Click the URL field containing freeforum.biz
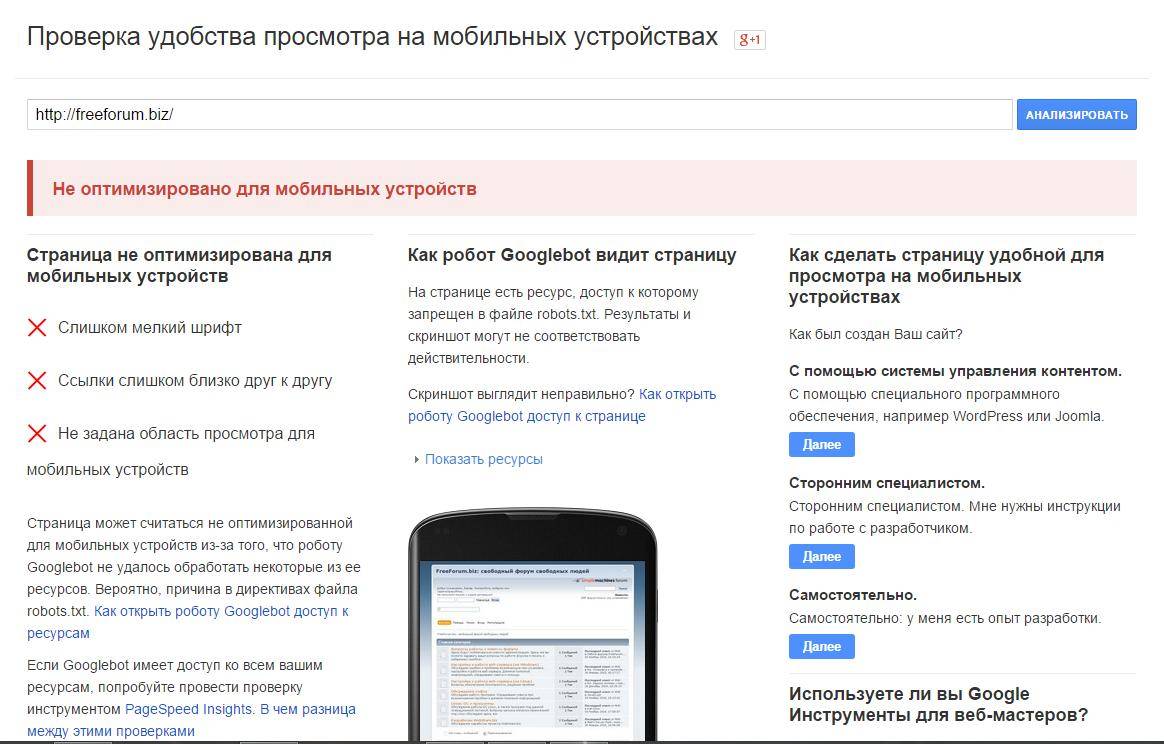 pyautogui.click(x=520, y=114)
